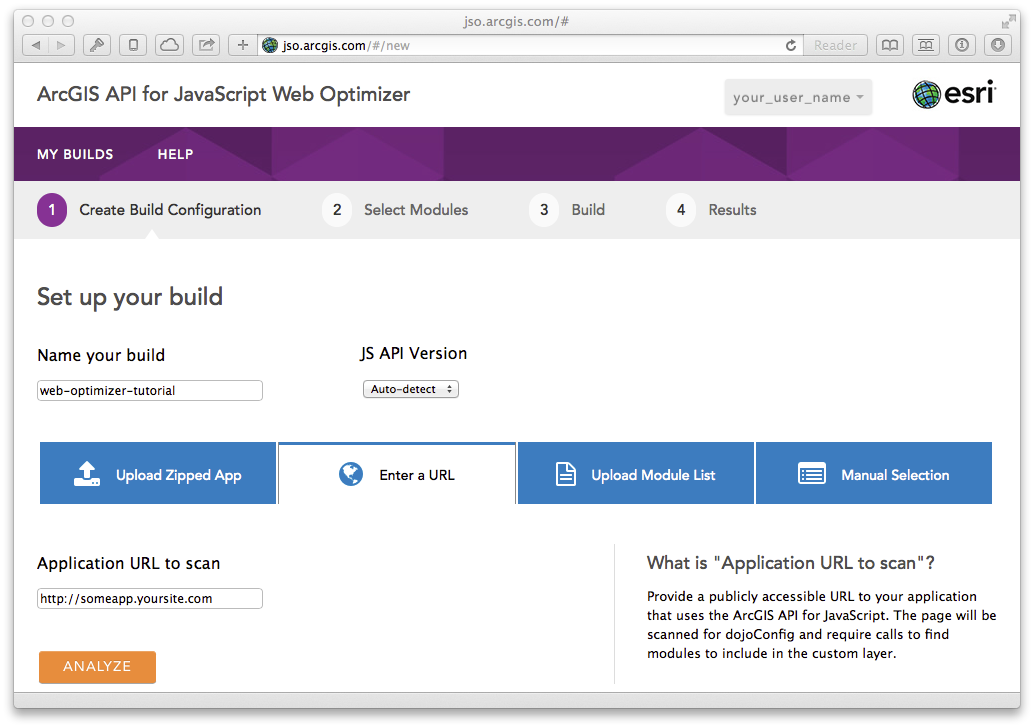Click the globe icon on Enter a URL
This screenshot has width=1034, height=728.
tap(351, 474)
